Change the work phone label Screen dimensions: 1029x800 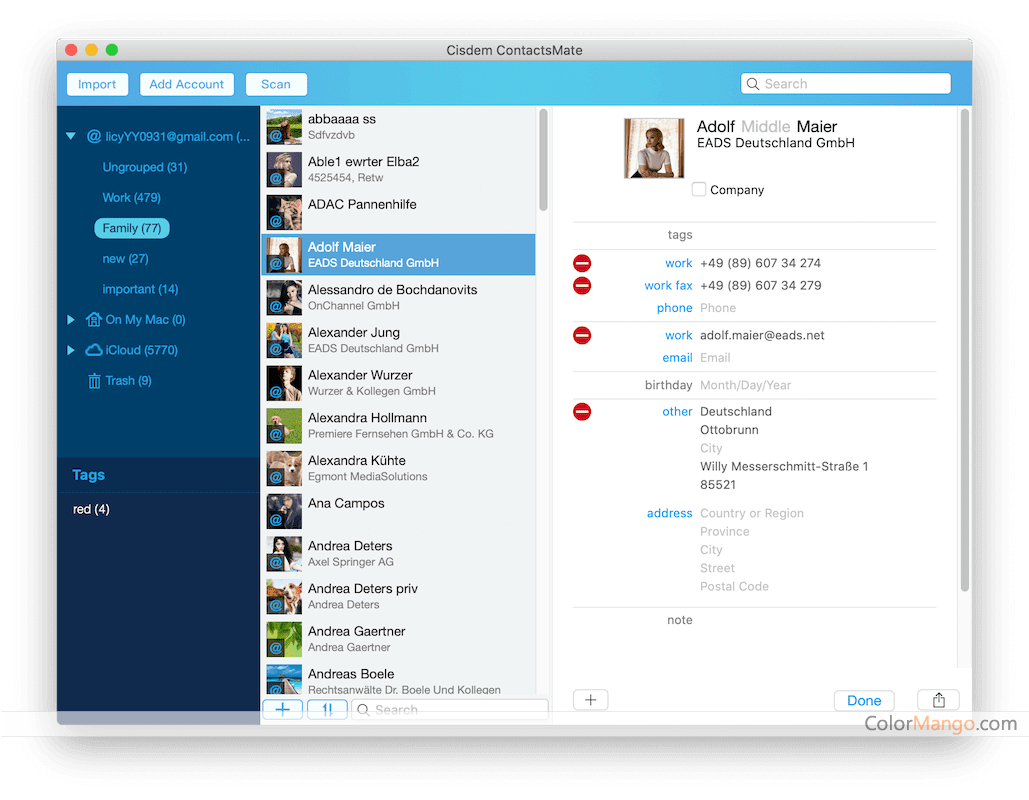678,263
